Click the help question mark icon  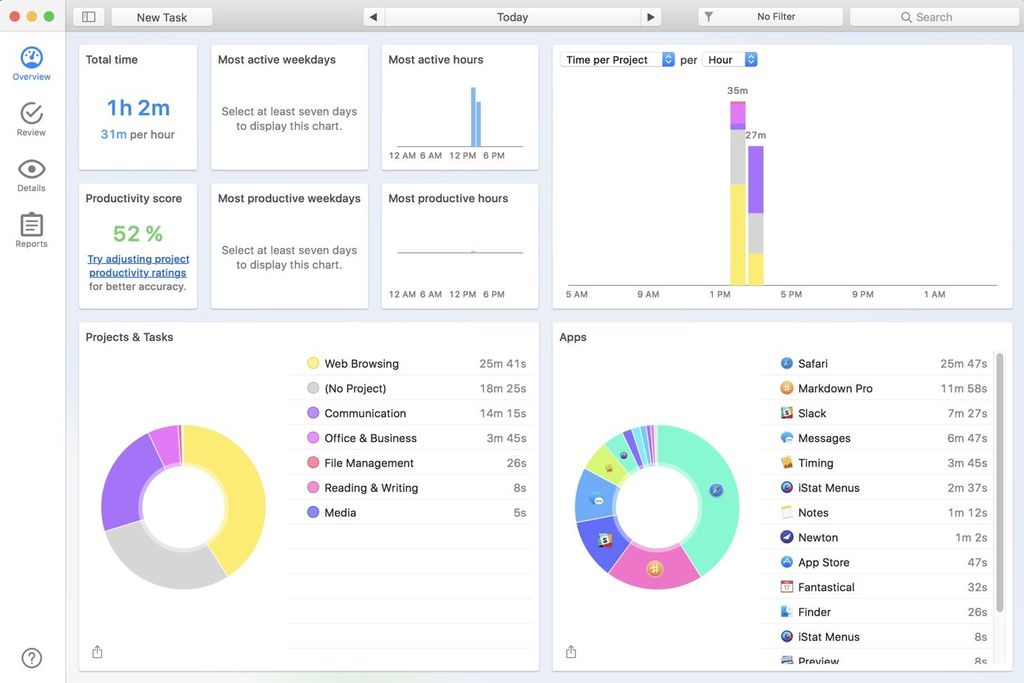coord(31,658)
